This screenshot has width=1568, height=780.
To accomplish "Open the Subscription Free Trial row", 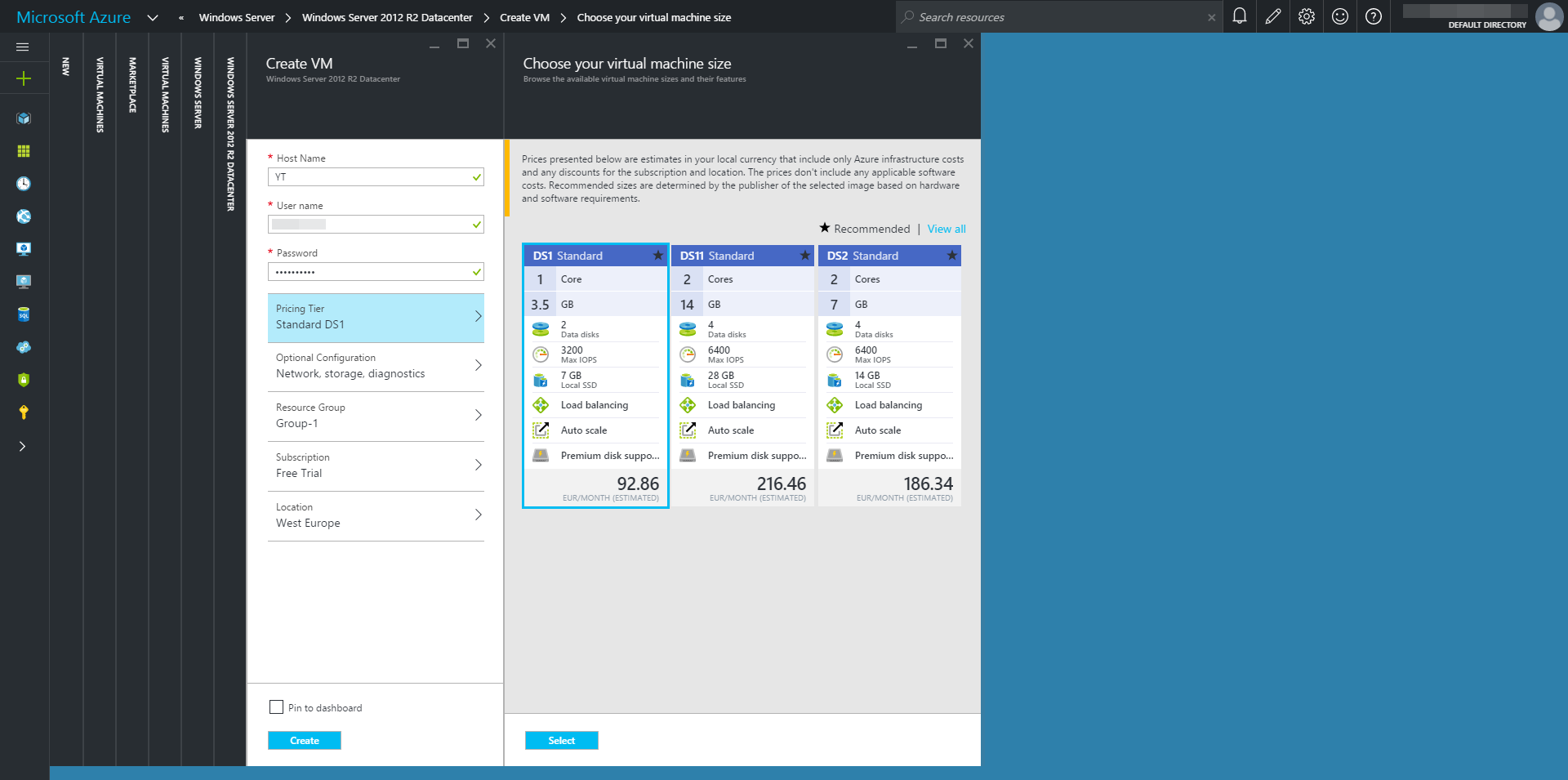I will pos(376,466).
